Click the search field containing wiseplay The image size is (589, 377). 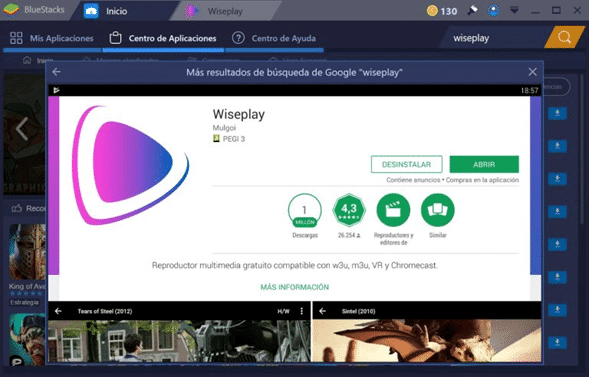tap(494, 38)
